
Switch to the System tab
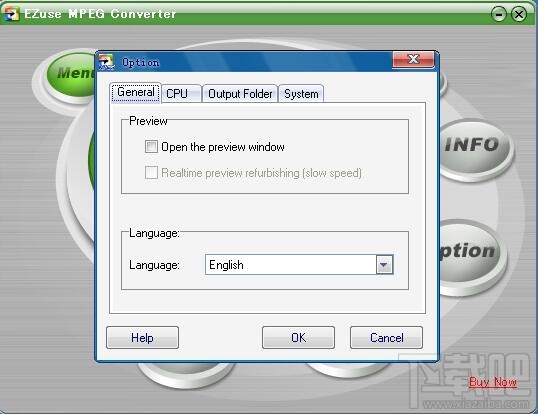(x=301, y=94)
